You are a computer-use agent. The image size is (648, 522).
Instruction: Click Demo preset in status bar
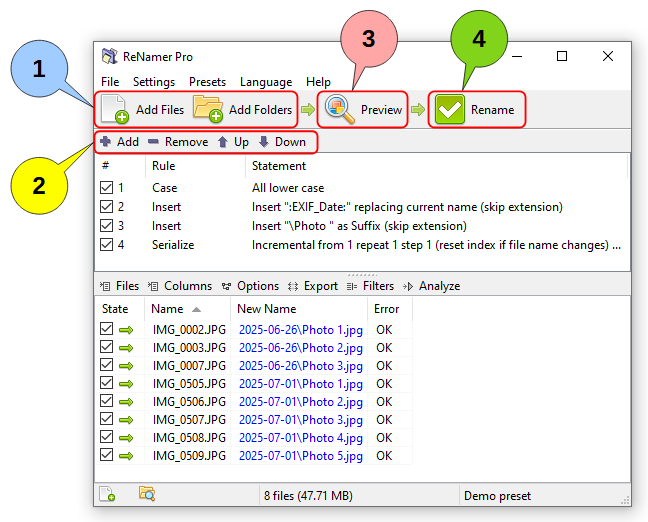tap(497, 496)
